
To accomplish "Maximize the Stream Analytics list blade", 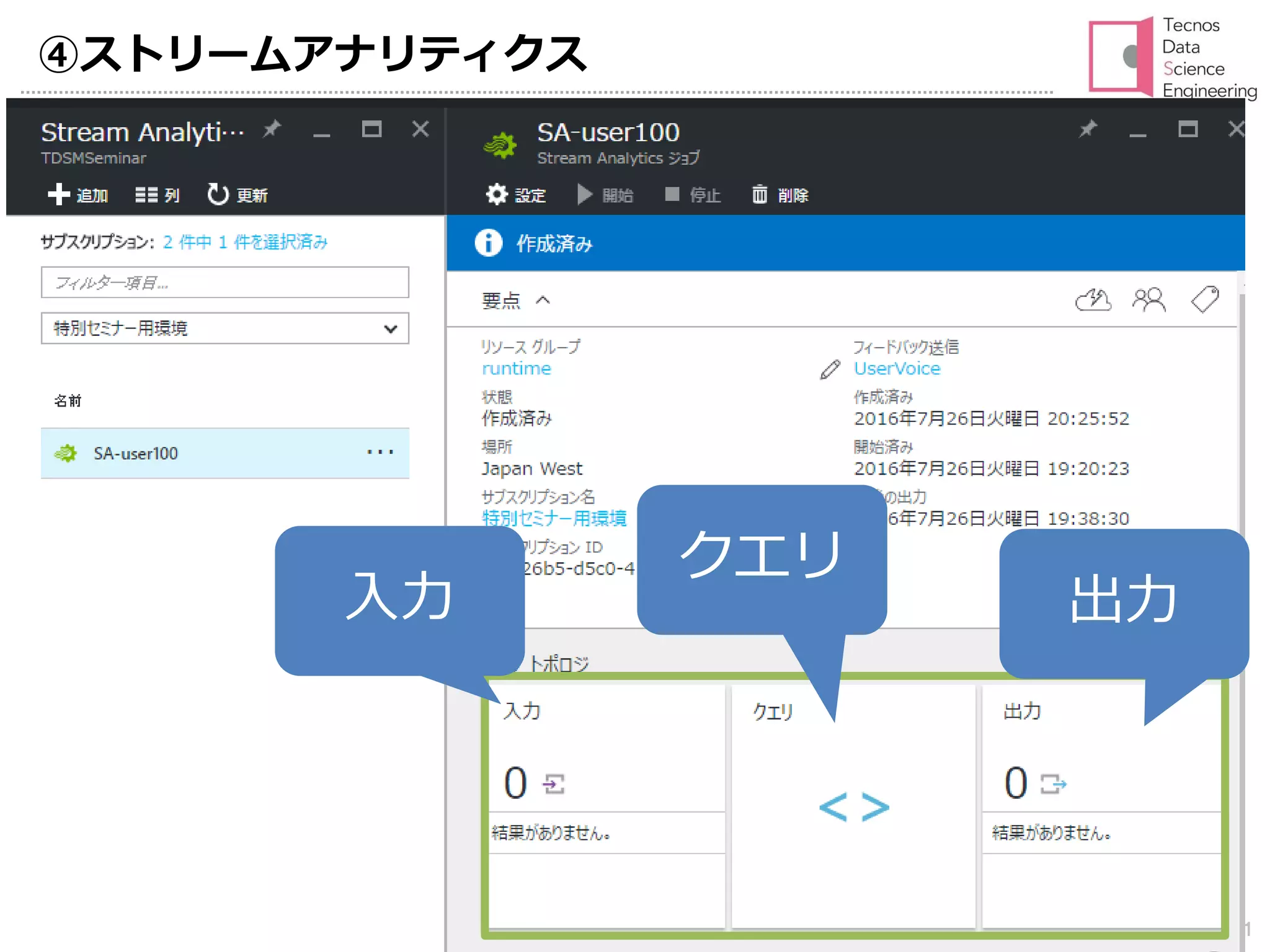I will (x=371, y=129).
